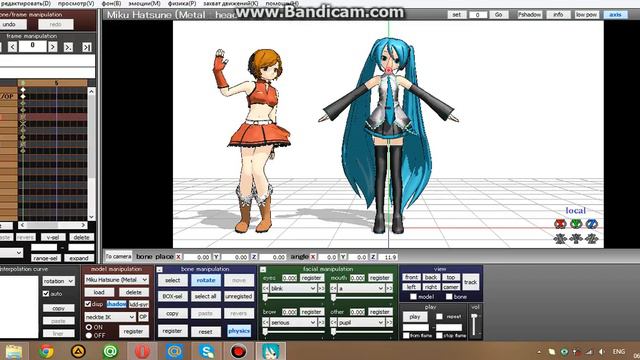
Task: Enable the view bone checkbox
Action: pyautogui.click(x=449, y=297)
